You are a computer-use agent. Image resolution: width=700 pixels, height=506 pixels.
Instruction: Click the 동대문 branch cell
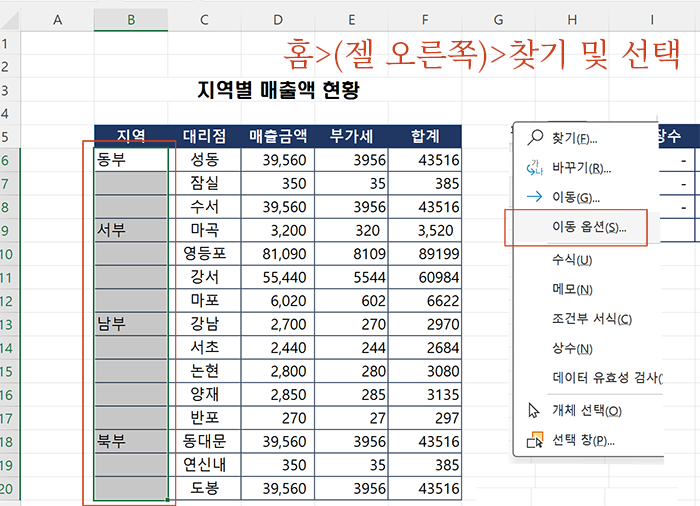(x=204, y=442)
